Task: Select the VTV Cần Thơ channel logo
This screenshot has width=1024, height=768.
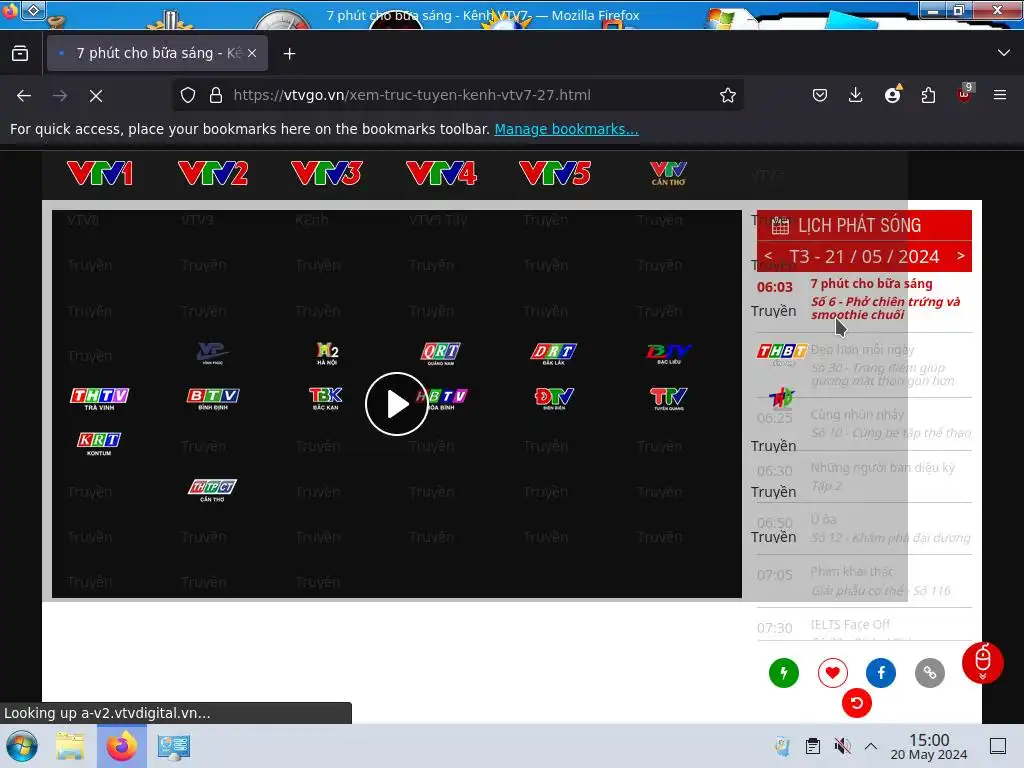Action: [x=668, y=174]
